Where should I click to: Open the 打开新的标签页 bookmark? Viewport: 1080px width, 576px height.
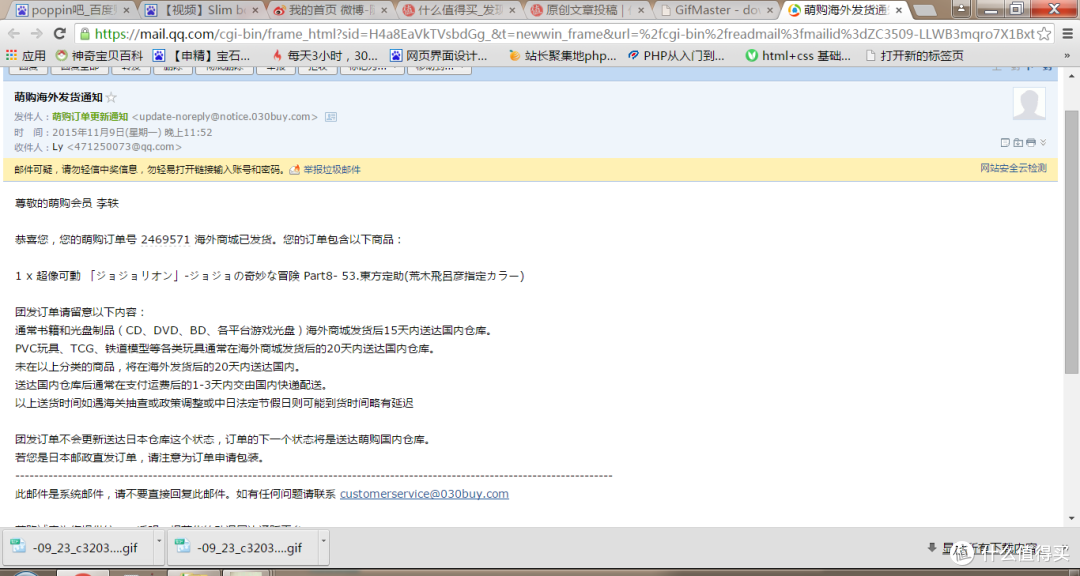point(914,56)
